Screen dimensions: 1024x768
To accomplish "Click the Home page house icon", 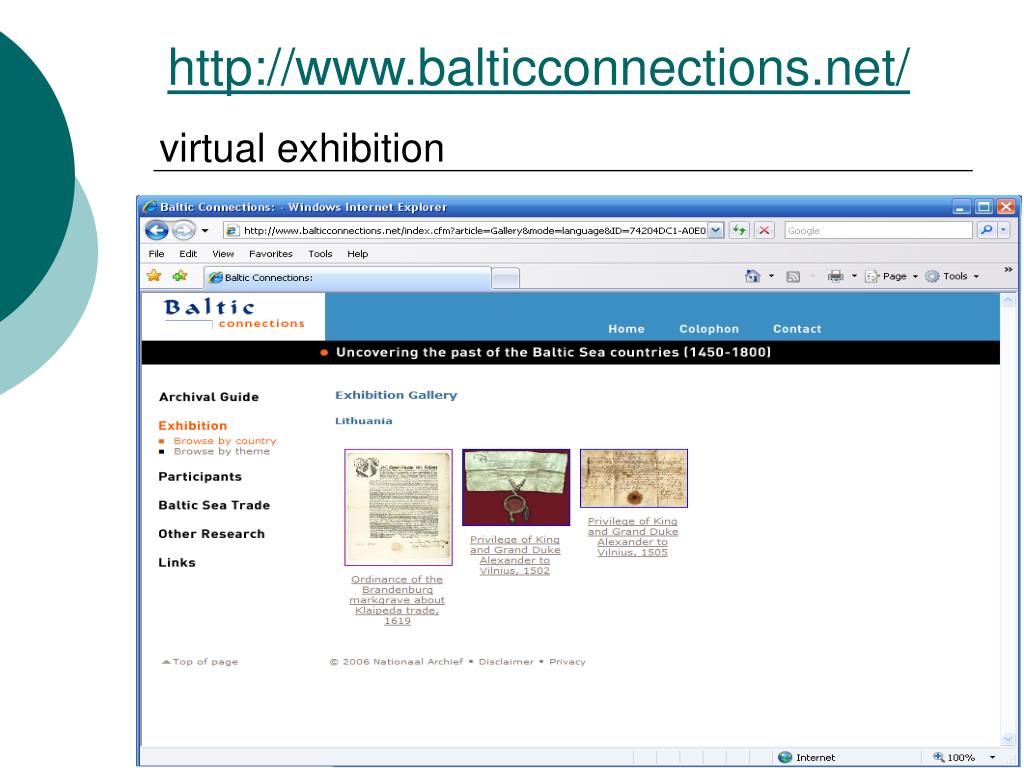I will coord(753,276).
